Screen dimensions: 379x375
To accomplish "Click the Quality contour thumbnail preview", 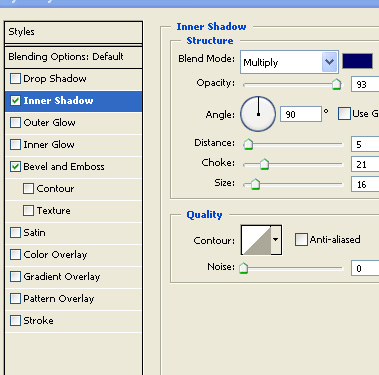I will point(256,240).
